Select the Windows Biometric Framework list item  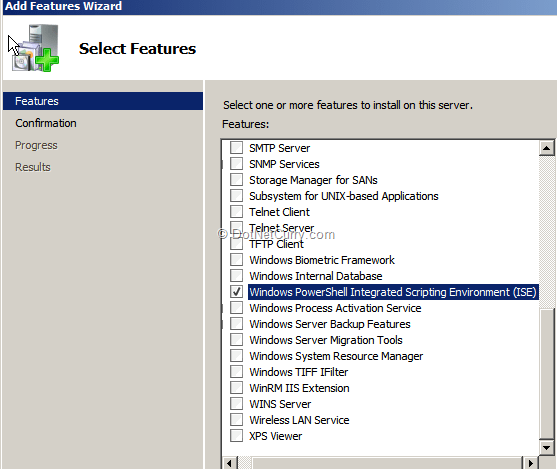tap(321, 260)
